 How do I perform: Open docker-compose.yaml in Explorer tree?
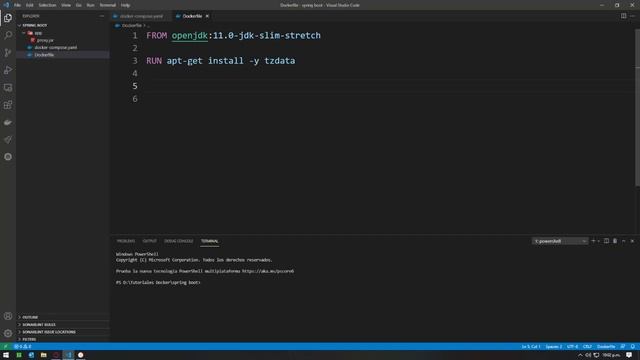click(x=62, y=47)
